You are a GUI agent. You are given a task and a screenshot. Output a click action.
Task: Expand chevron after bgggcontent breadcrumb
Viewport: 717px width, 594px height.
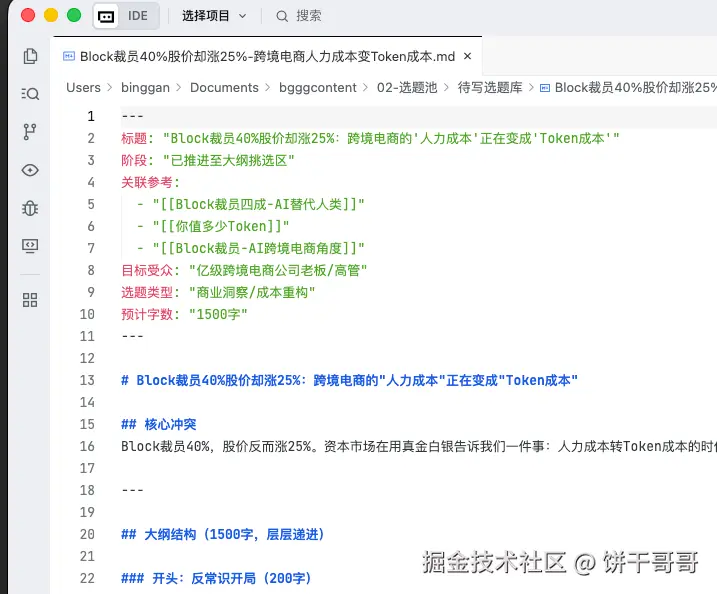[x=365, y=87]
